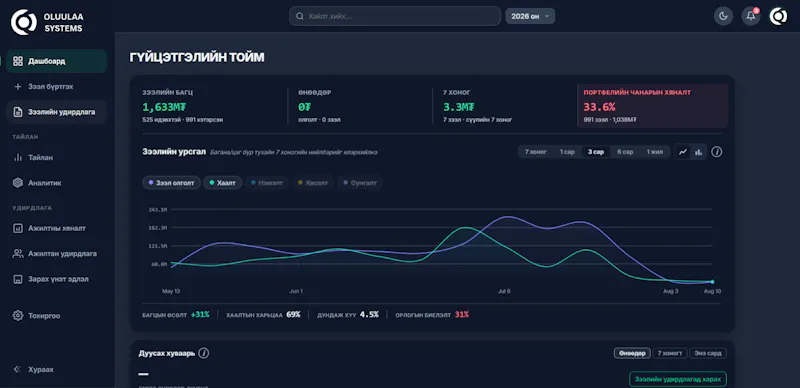The width and height of the screenshot is (800, 388).
Task: Toggle dark mode with the moon icon
Action: tap(723, 16)
